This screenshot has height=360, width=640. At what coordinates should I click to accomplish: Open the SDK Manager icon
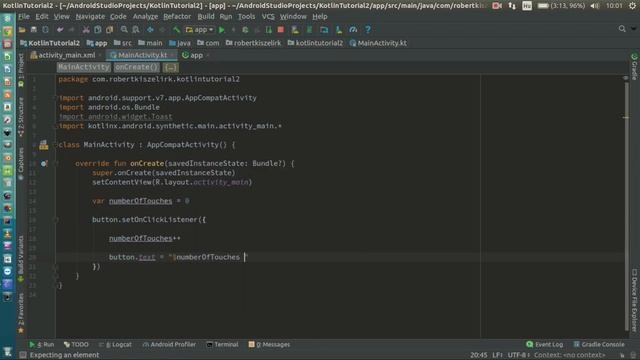click(339, 30)
